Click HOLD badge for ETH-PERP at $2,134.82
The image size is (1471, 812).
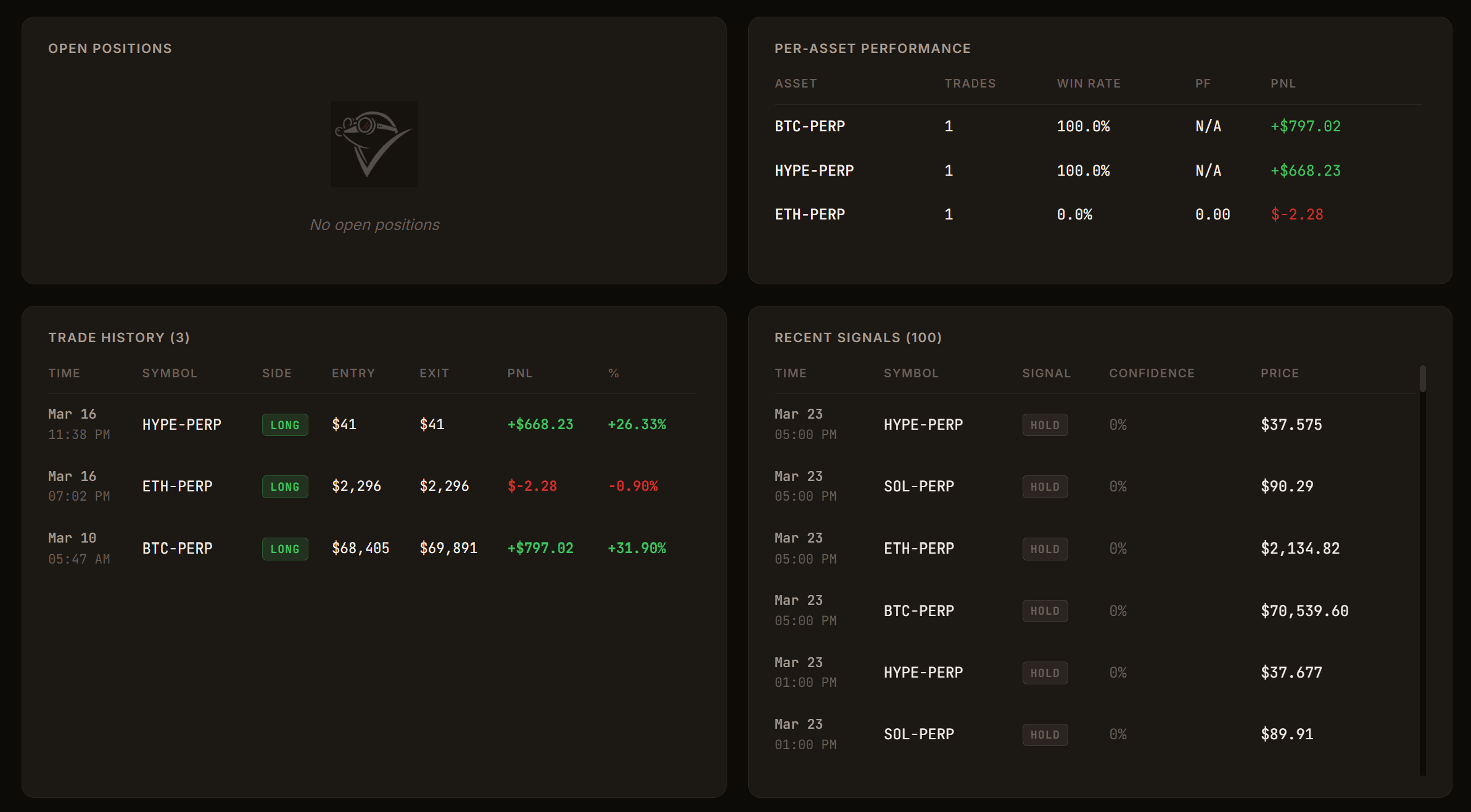(x=1045, y=549)
